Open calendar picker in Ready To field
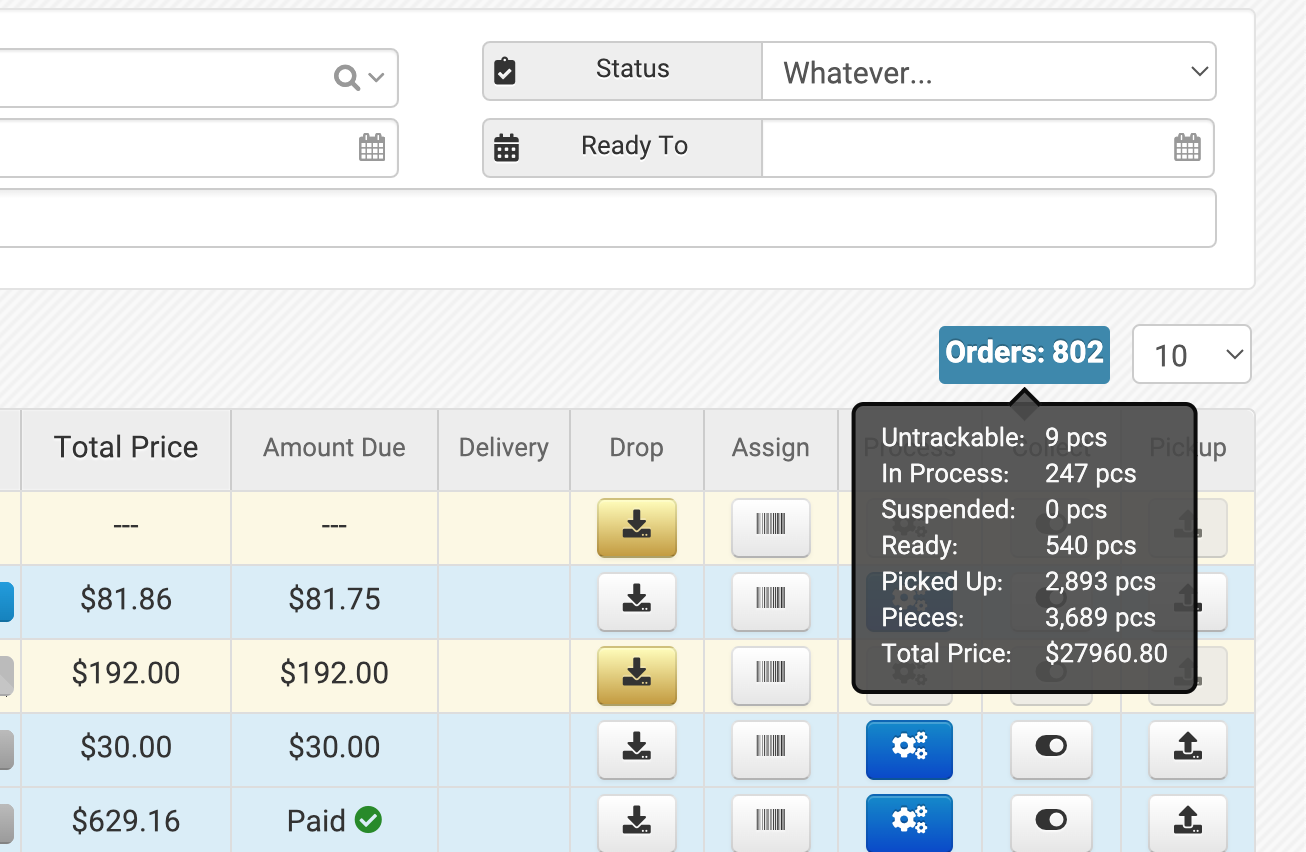Viewport: 1306px width, 852px height. pos(1187,148)
